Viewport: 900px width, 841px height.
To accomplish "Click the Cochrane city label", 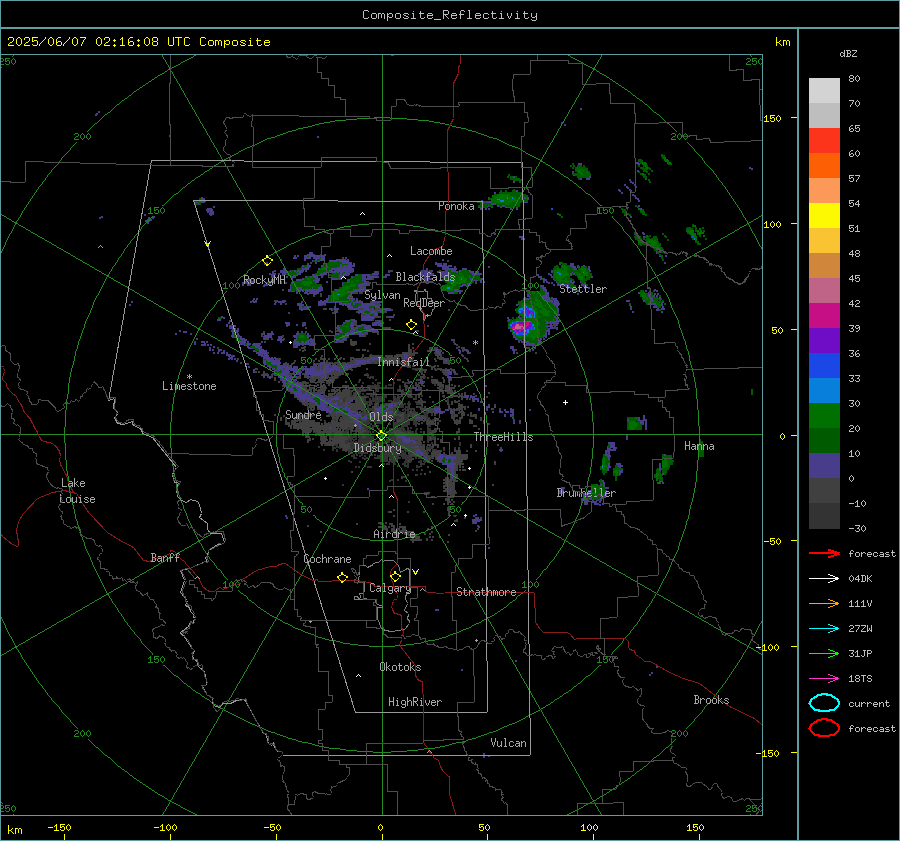I will [x=327, y=559].
